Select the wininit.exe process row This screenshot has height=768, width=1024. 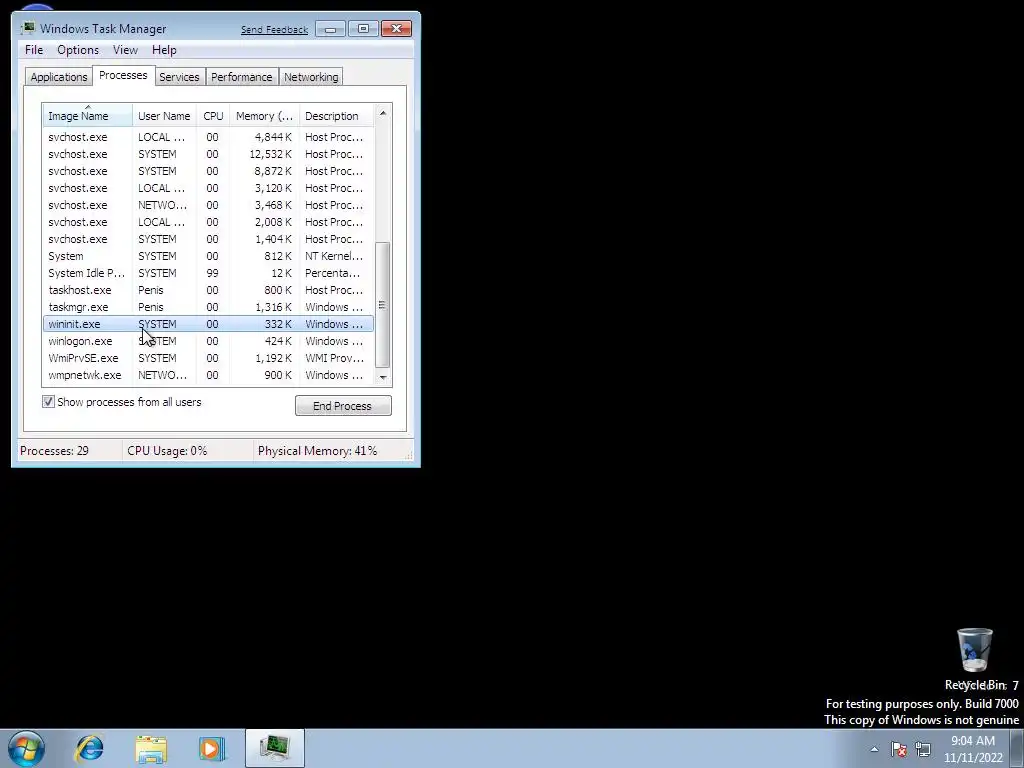(208, 324)
